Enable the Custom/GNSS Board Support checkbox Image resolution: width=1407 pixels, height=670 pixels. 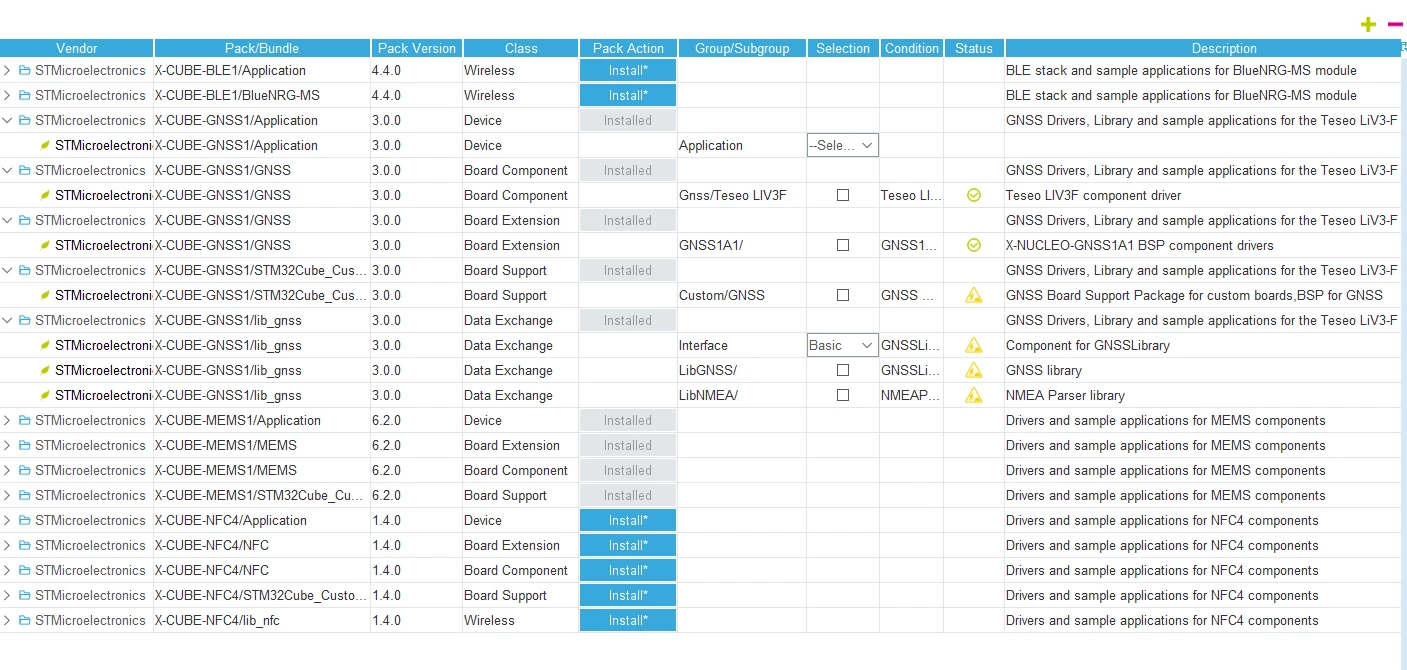pos(843,295)
